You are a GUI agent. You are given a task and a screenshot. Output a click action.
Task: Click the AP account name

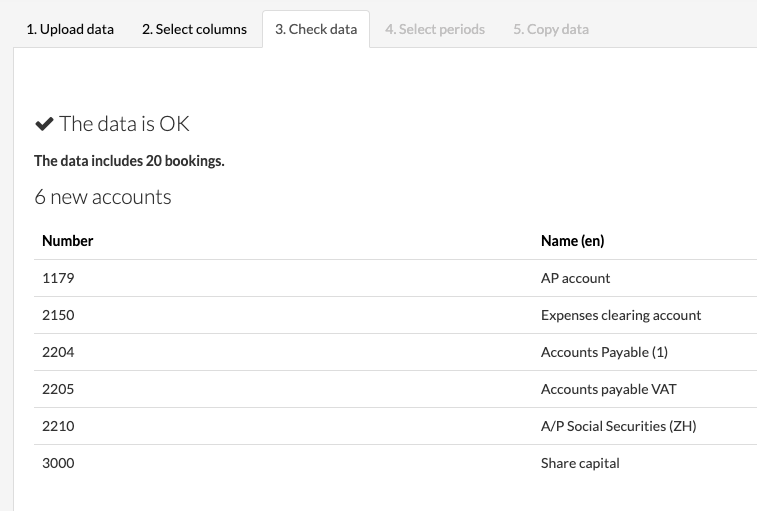pos(575,278)
